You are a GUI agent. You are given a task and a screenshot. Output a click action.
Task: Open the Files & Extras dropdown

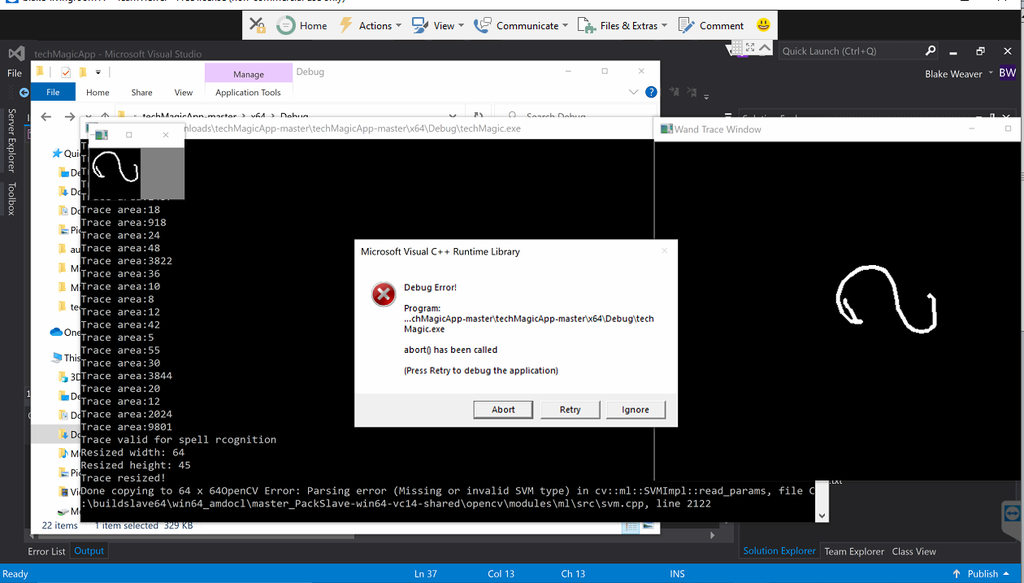tap(622, 25)
